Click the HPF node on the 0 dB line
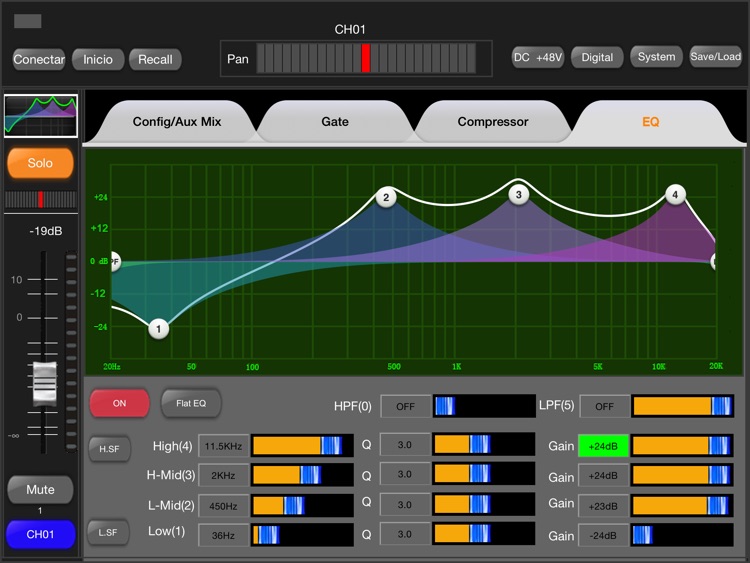 point(115,262)
